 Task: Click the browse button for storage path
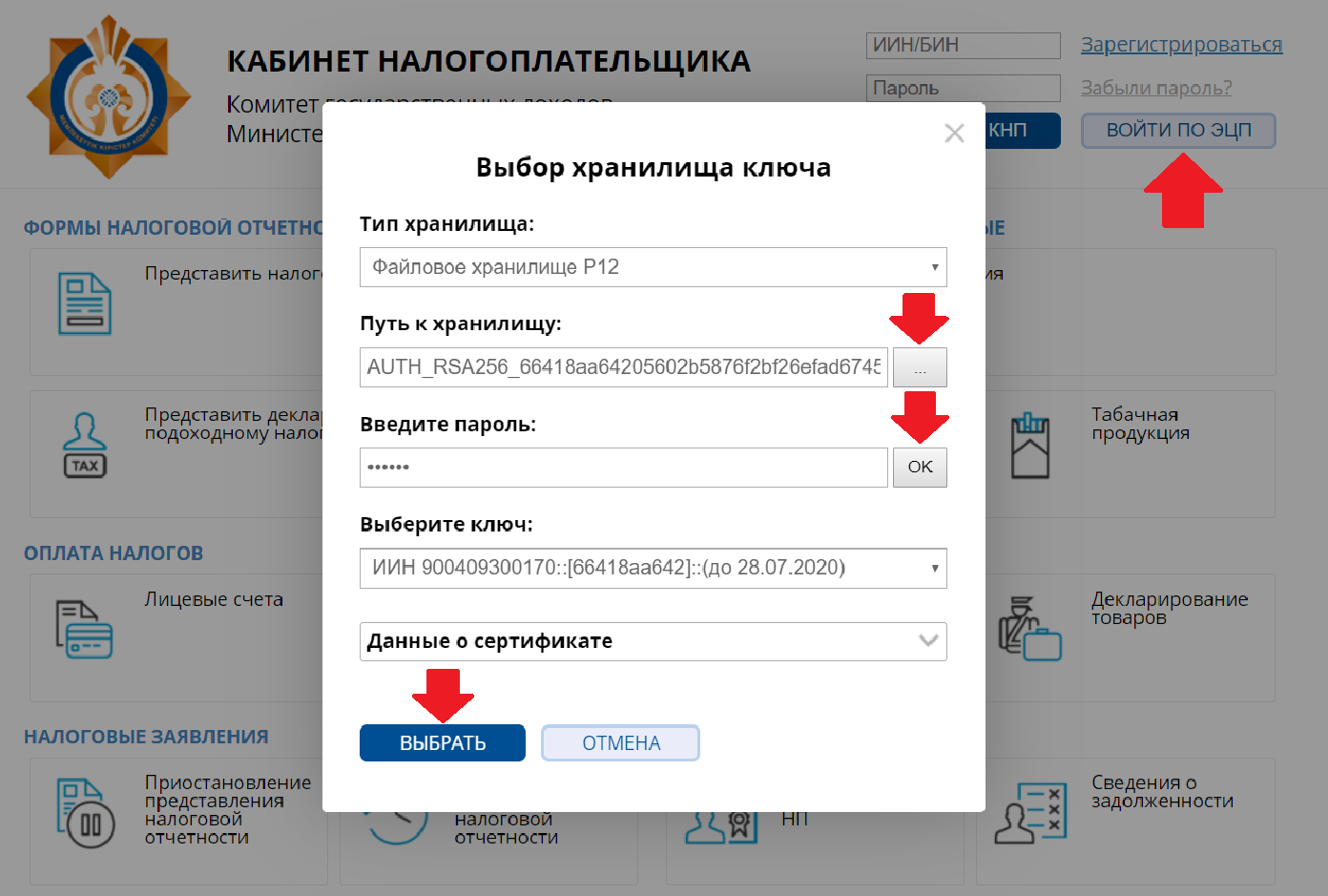point(920,367)
